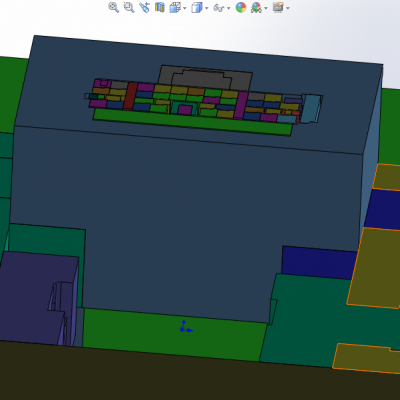Click the View Orientation cube icon

coord(175,7)
